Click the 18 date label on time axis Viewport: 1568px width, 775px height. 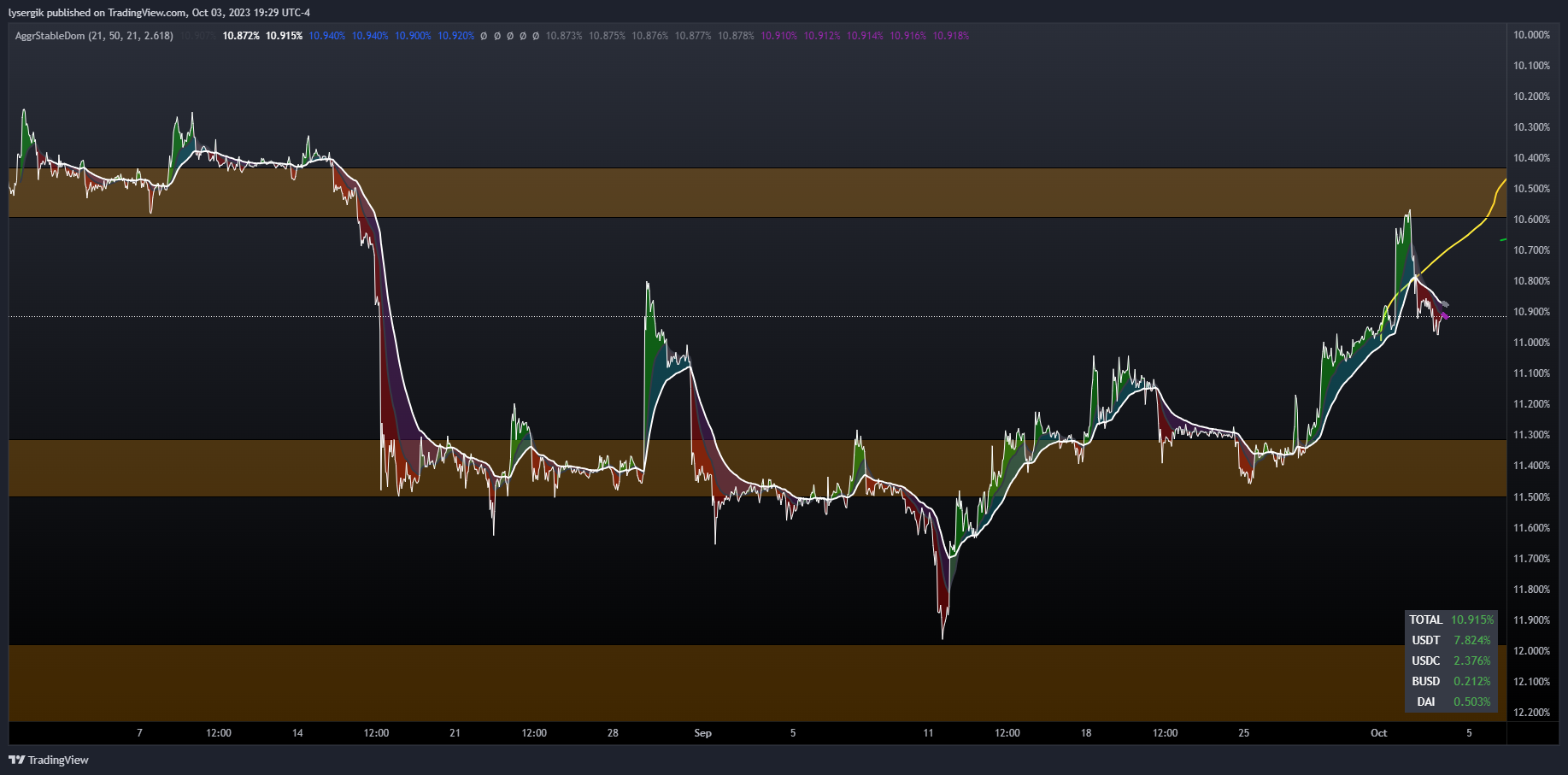(1086, 733)
